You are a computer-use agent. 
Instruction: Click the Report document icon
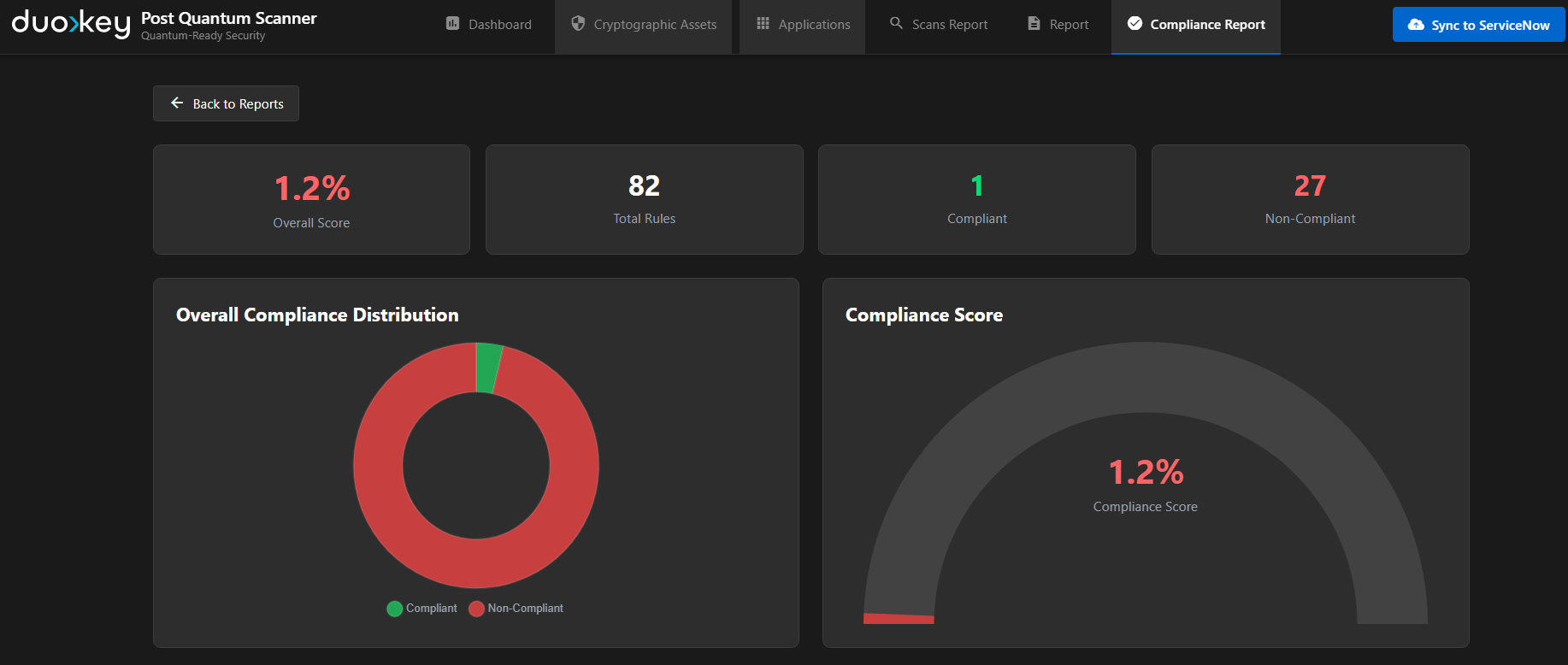coord(1035,24)
